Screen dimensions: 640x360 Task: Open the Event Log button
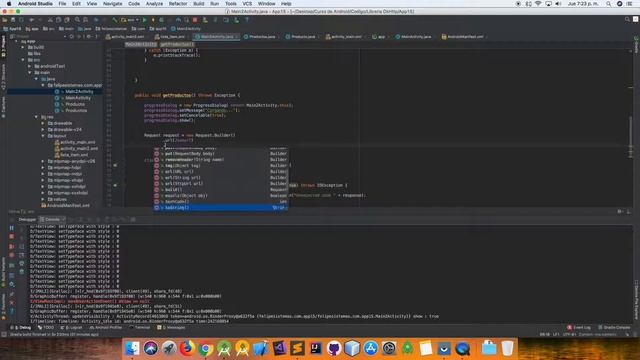[x=579, y=328]
